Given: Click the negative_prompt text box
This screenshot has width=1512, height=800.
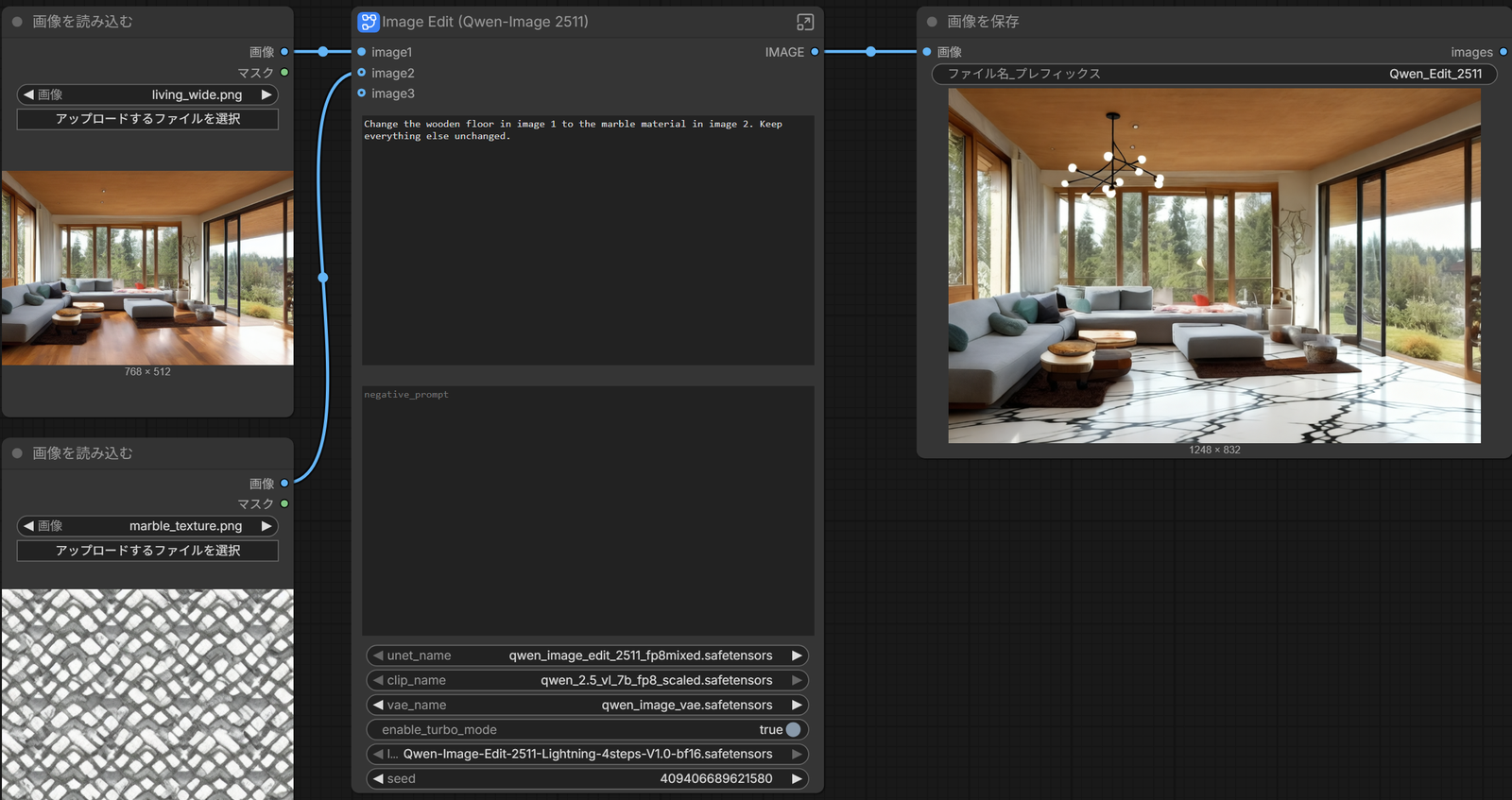Looking at the screenshot, I should pyautogui.click(x=588, y=511).
